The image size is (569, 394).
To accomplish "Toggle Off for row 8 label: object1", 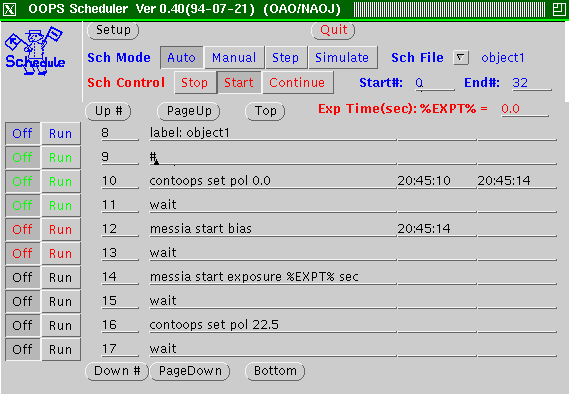I will point(22,134).
